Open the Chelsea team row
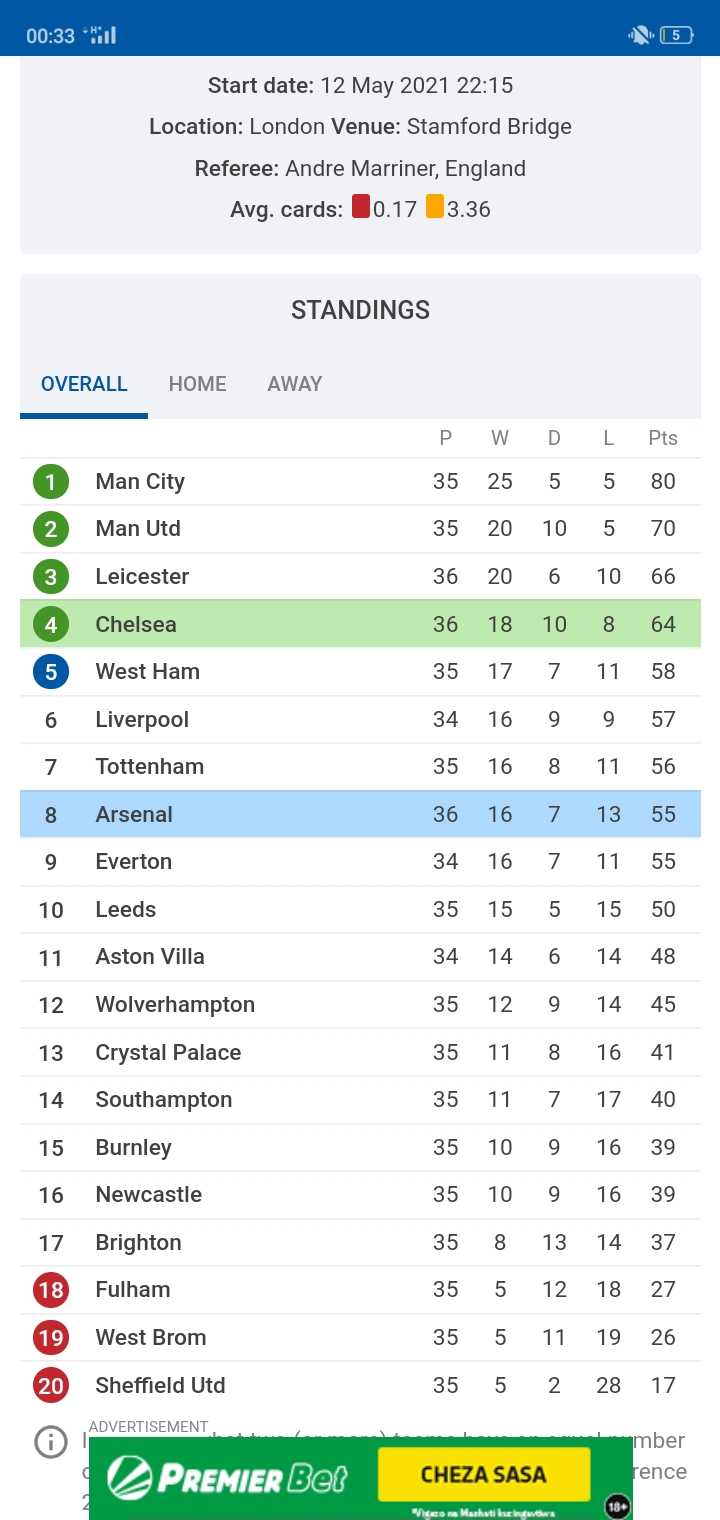Viewport: 720px width, 1520px height. coord(360,624)
